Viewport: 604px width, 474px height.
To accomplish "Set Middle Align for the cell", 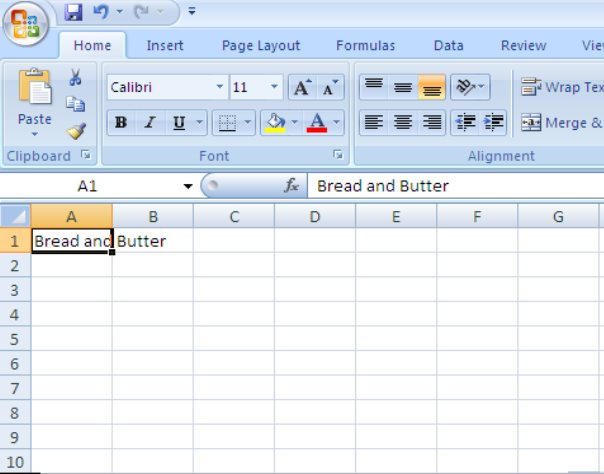I will 403,87.
